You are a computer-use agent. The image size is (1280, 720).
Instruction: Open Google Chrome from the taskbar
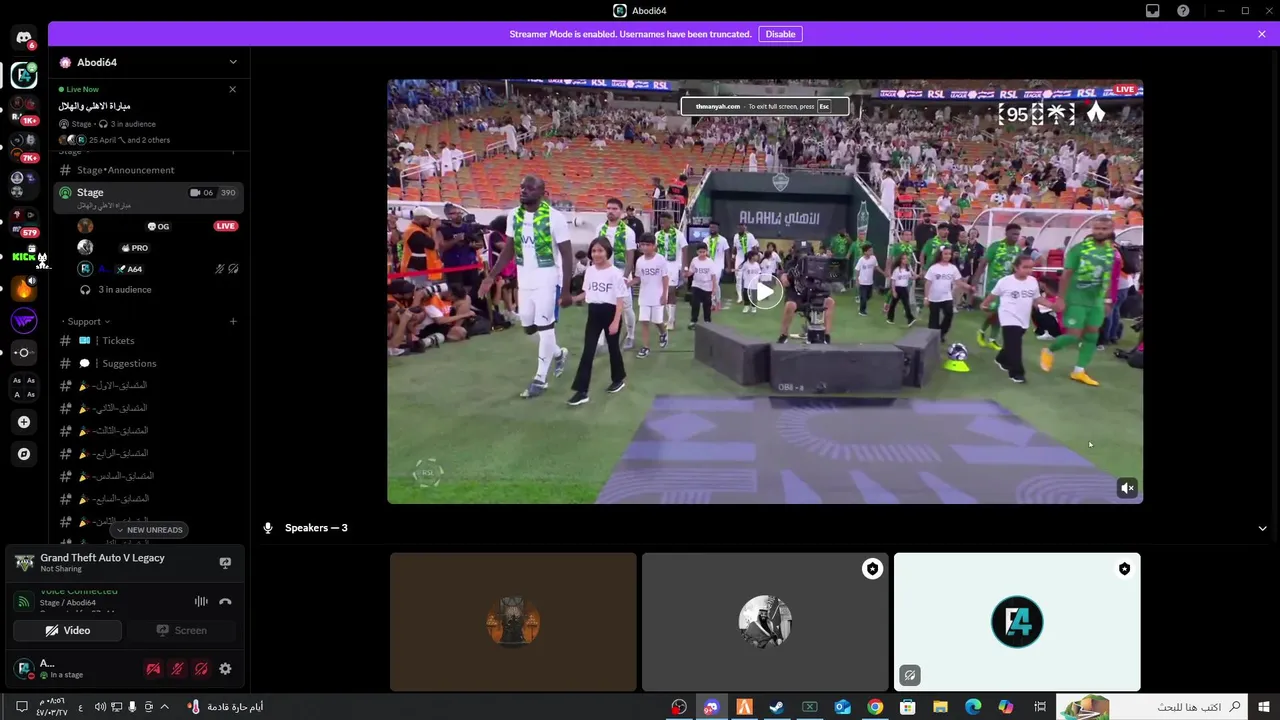coord(875,707)
